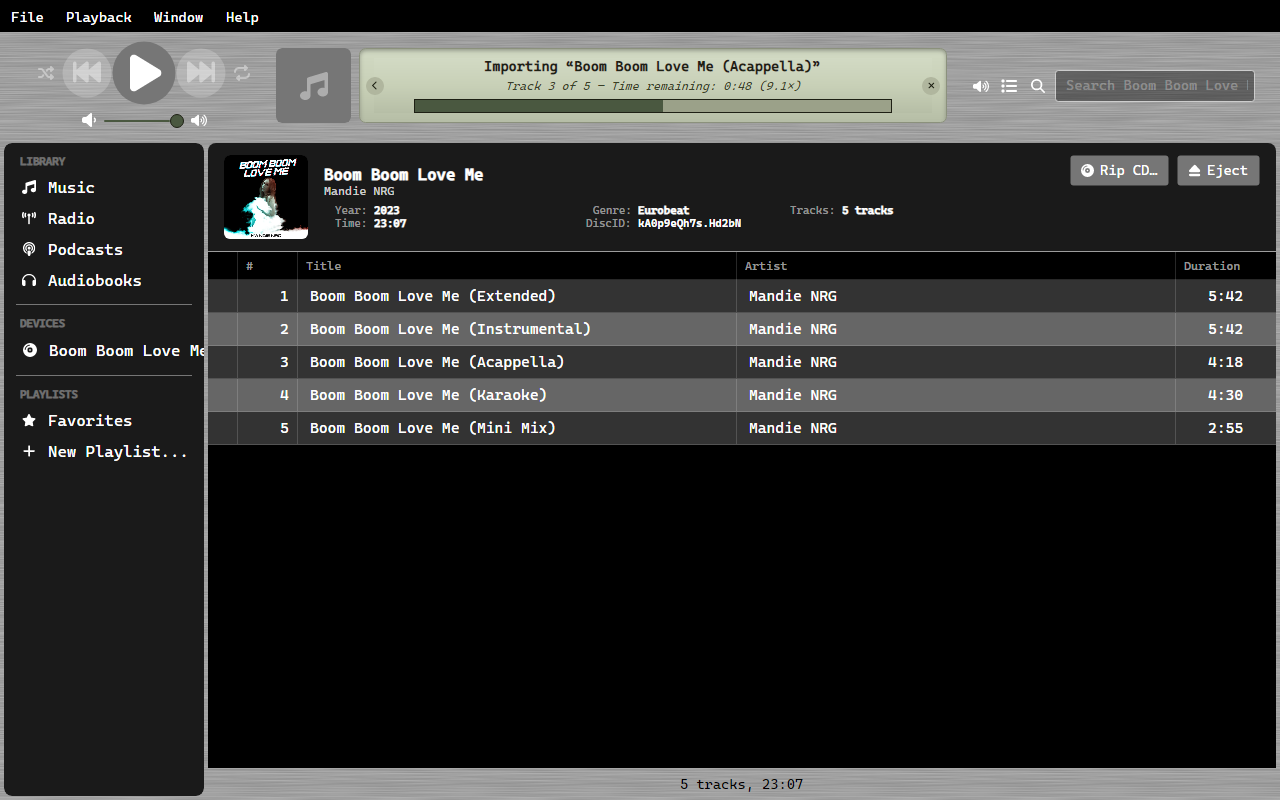Open the Up Next queue list icon
The width and height of the screenshot is (1280, 800).
(x=1010, y=86)
